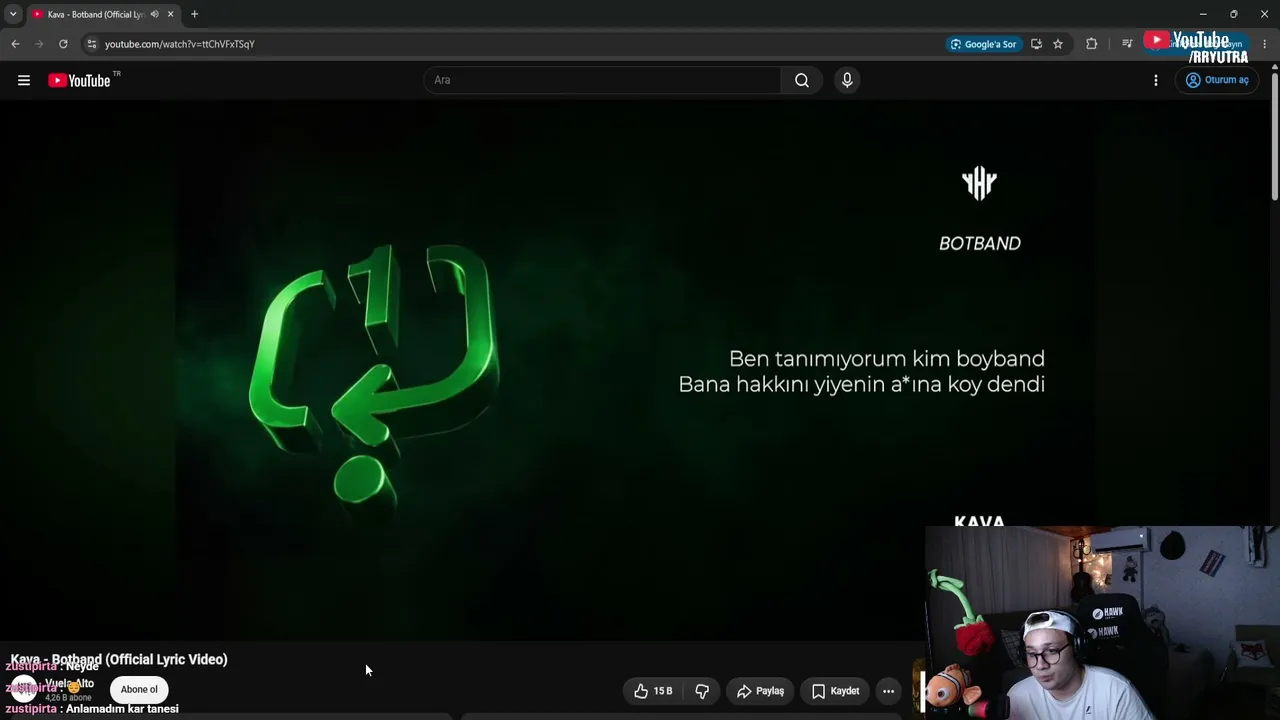
Task: Bookmark this page with the star
Action: point(1058,44)
